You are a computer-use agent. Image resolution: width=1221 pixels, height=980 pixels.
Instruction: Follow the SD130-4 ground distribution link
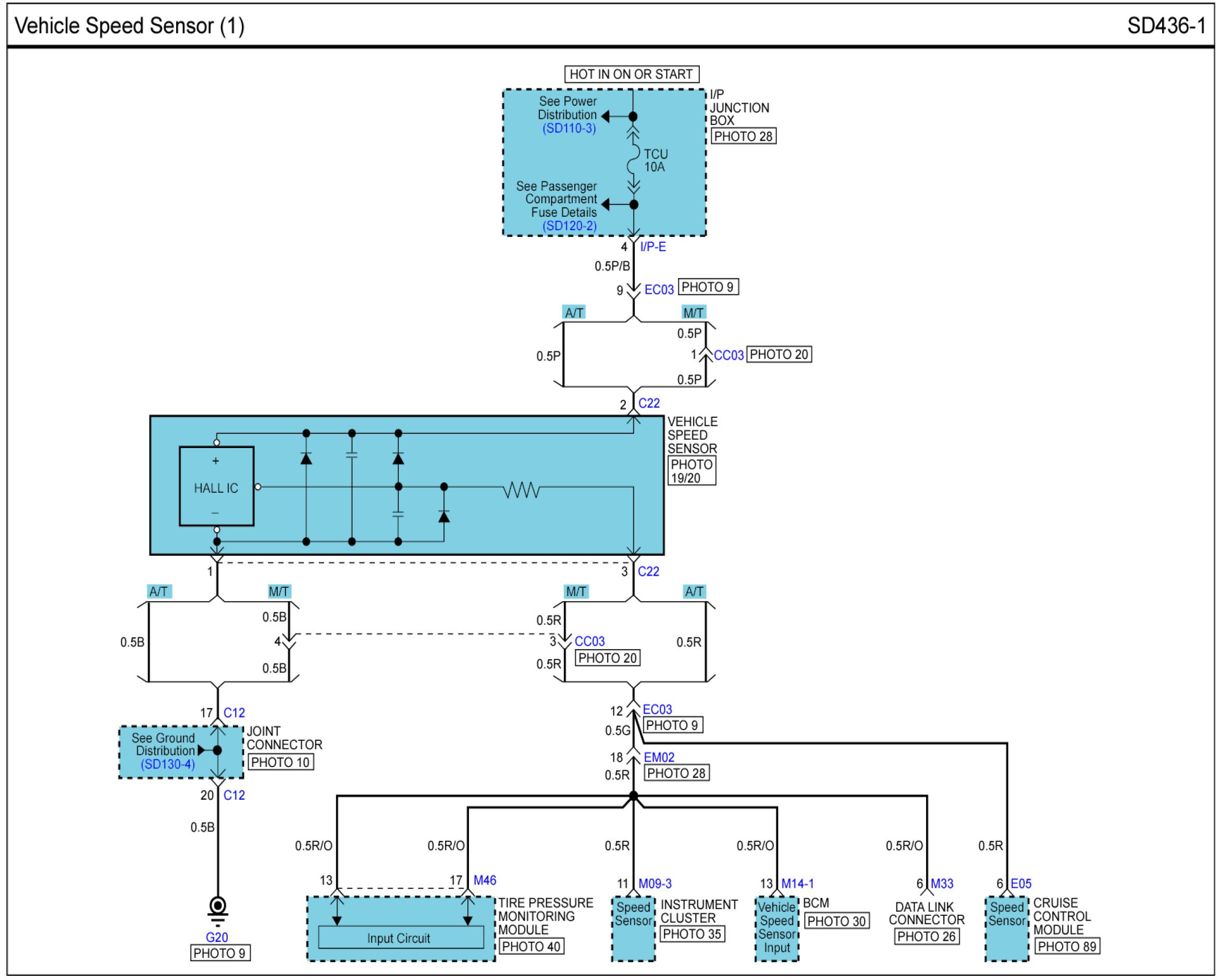[x=168, y=764]
